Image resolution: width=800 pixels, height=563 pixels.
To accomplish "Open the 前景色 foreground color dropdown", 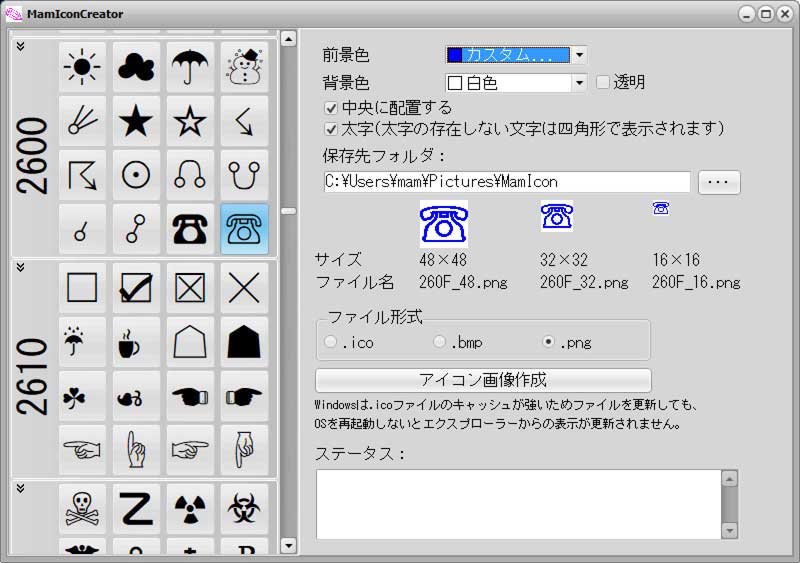I will (580, 55).
